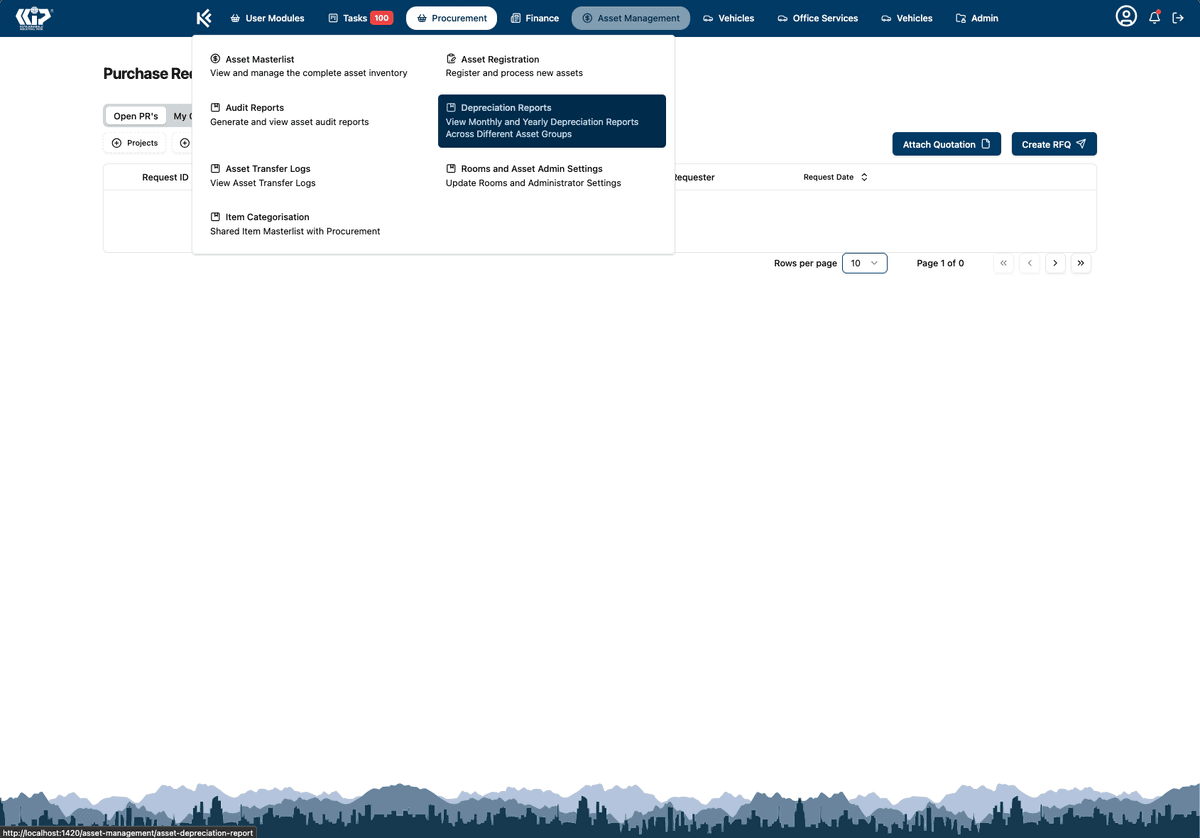Sort by Request Date using the sort arrows

pyautogui.click(x=864, y=177)
